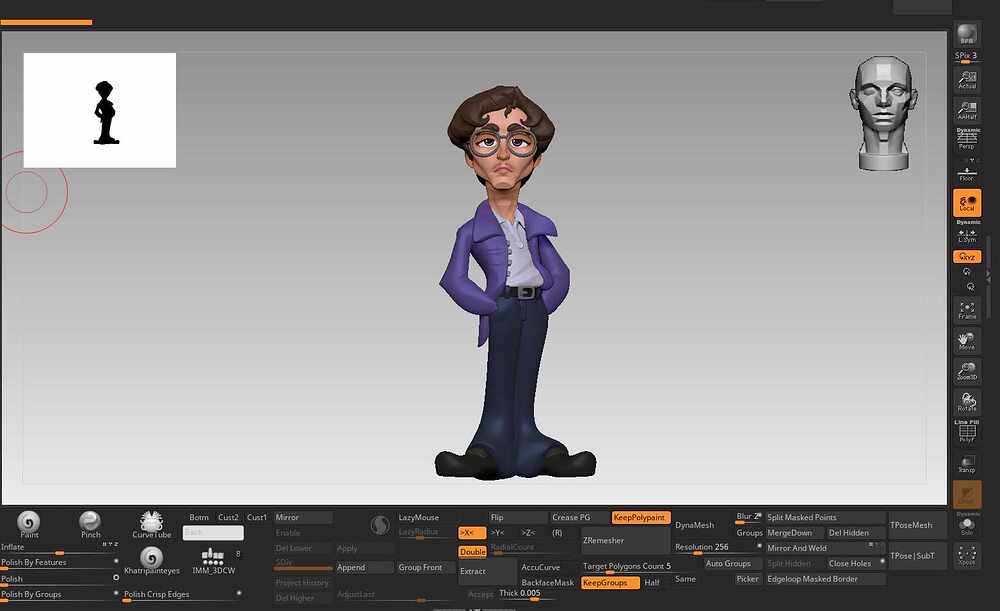Click the AAHalf zoom icon
Image resolution: width=1000 pixels, height=611 pixels.
[x=967, y=110]
